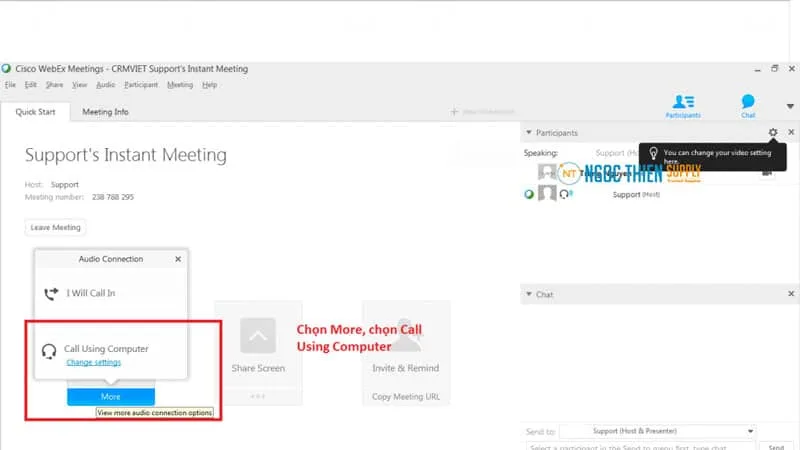Click the meeting number 238 768 295

(113, 197)
